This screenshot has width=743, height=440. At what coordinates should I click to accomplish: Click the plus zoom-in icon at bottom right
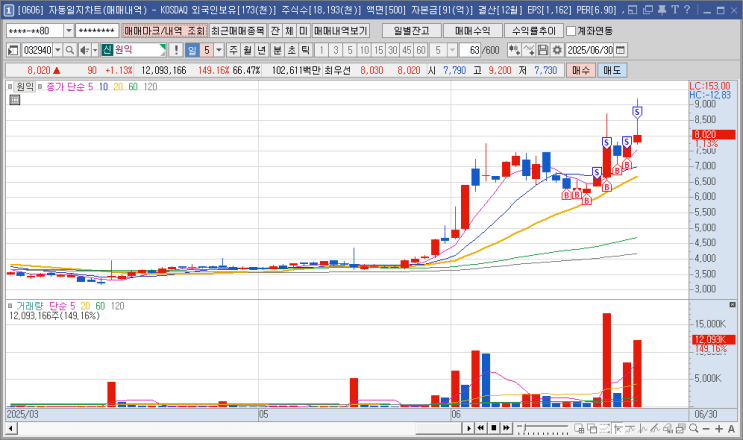(719, 429)
